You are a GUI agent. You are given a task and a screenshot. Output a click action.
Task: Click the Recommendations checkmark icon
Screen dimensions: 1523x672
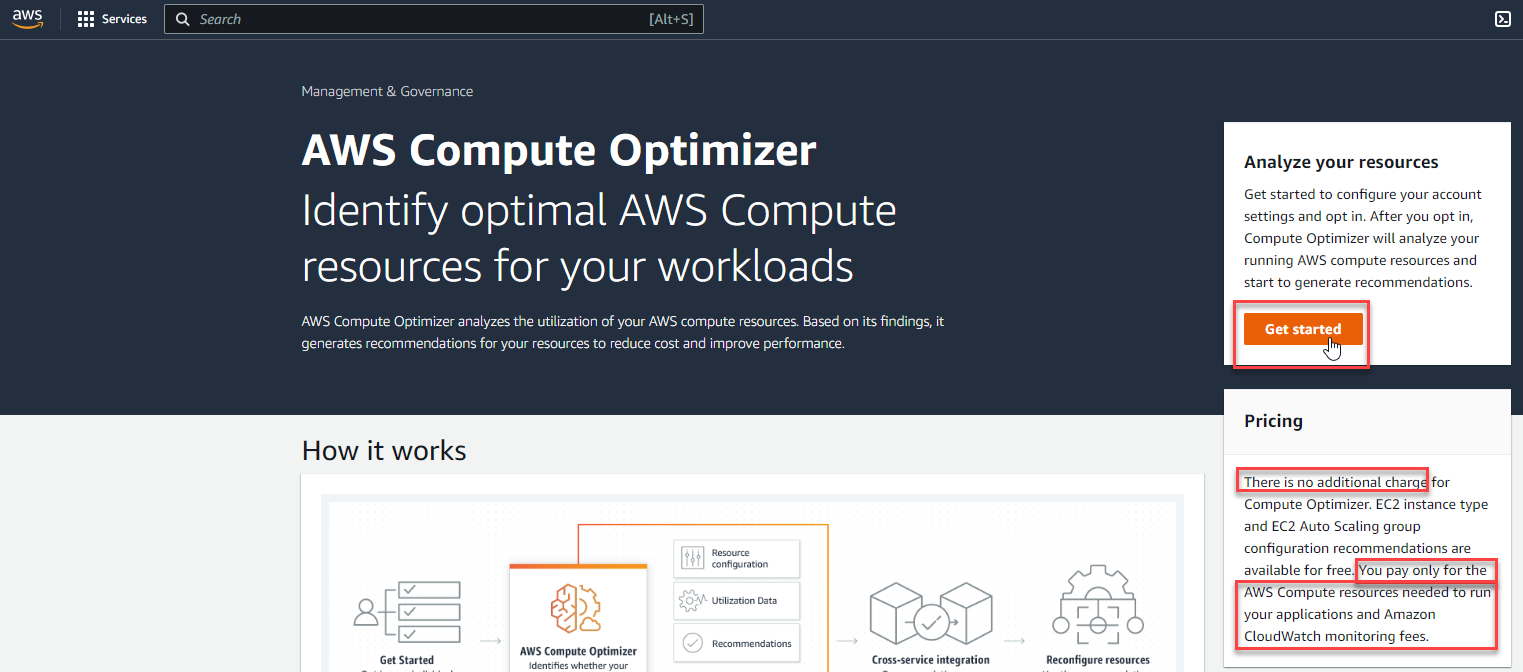[692, 643]
